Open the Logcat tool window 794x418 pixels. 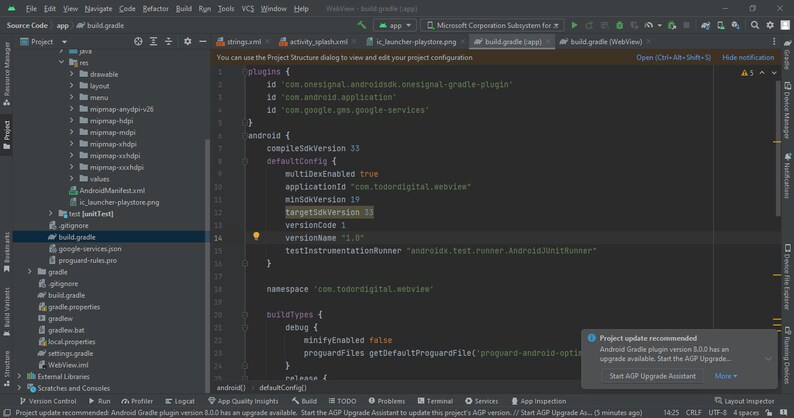180,401
